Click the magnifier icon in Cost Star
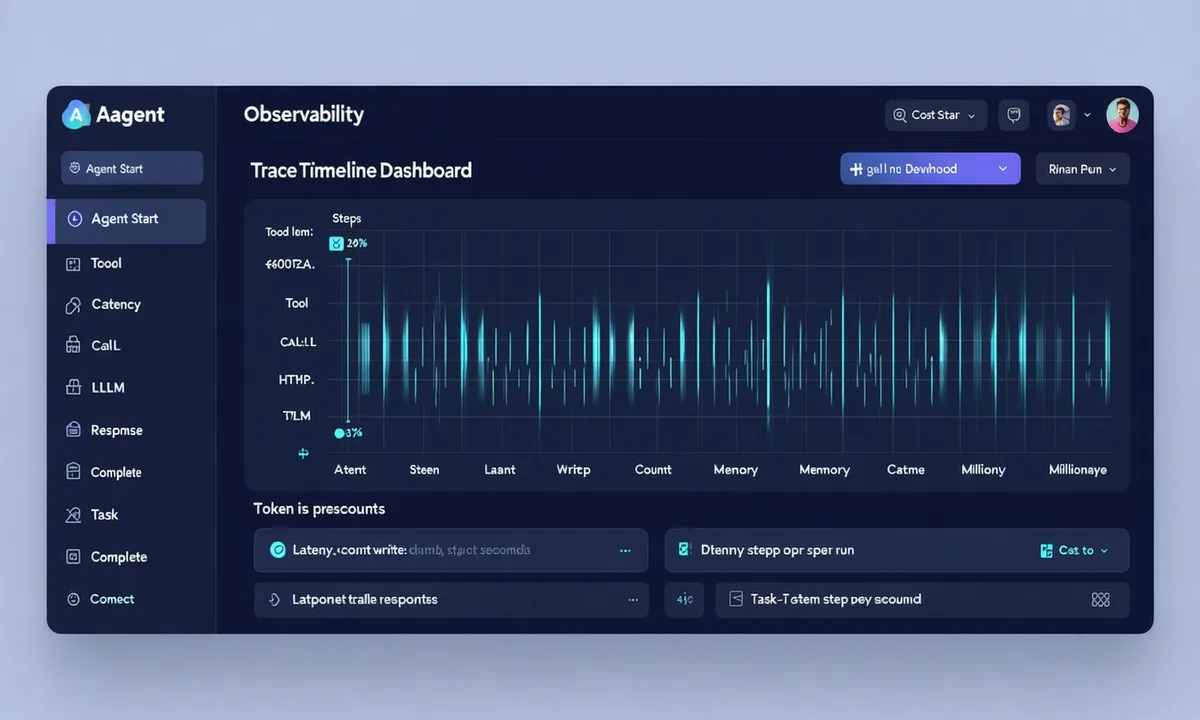Viewport: 1200px width, 720px height. 900,115
